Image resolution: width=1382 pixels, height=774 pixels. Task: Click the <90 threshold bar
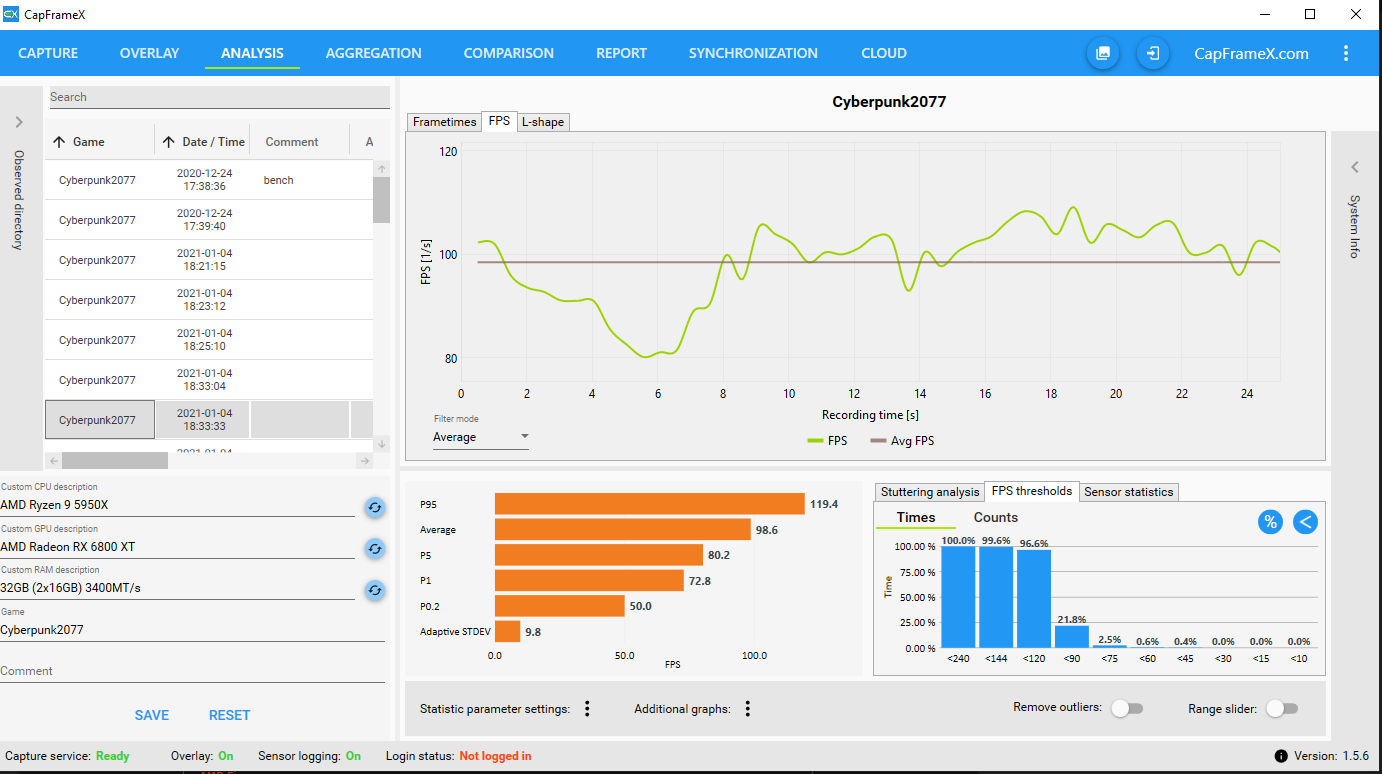1071,637
